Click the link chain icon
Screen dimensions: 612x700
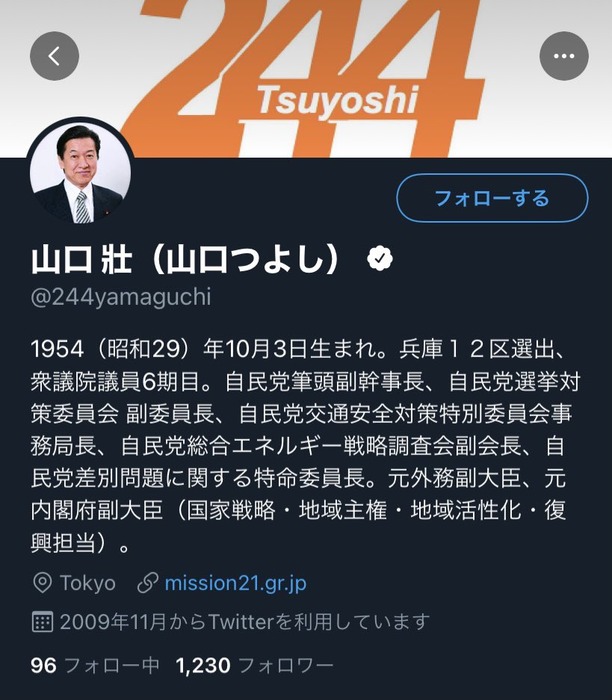(x=148, y=583)
